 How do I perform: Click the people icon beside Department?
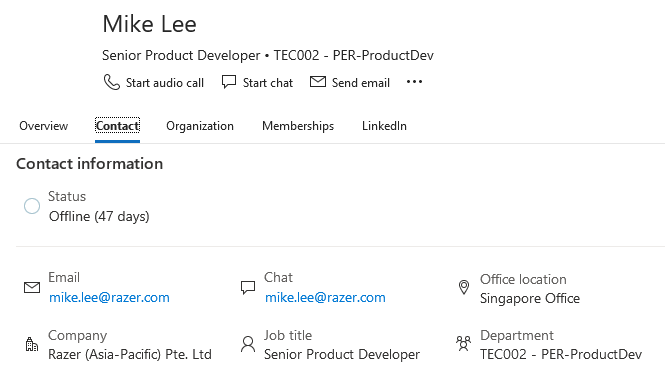[x=464, y=344]
